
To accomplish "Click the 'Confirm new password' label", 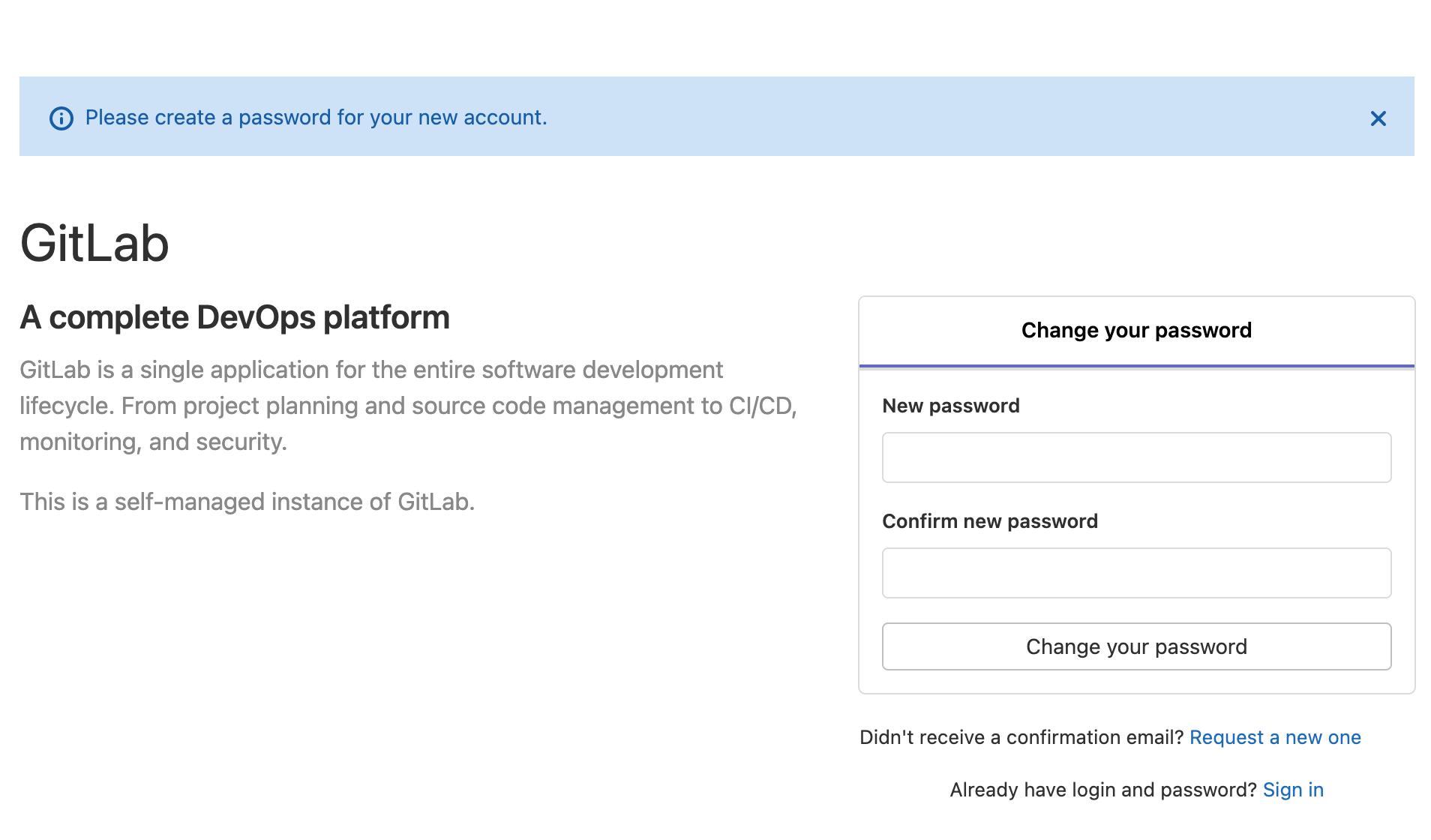I will point(990,521).
